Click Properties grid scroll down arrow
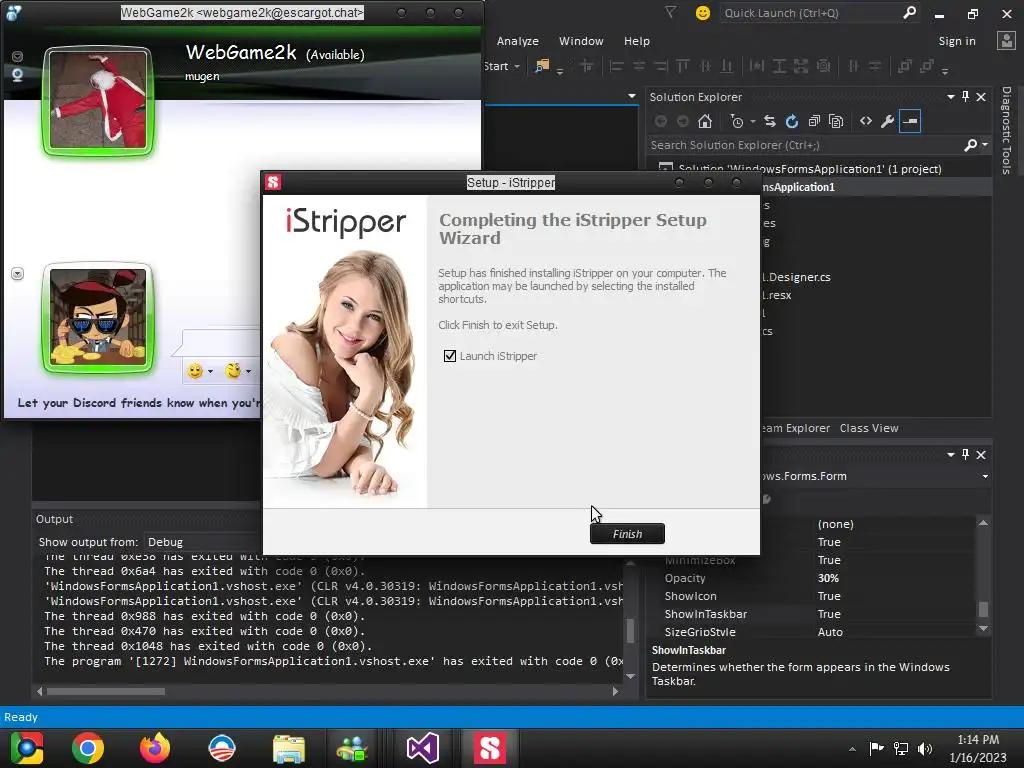Screen dimensions: 1024x768 (983, 629)
